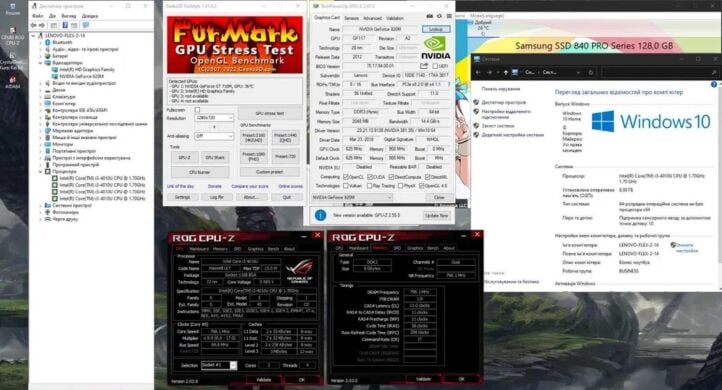Viewport: 722px width, 390px height.
Task: Open address bar dropdown in System window
Action: [x=578, y=72]
